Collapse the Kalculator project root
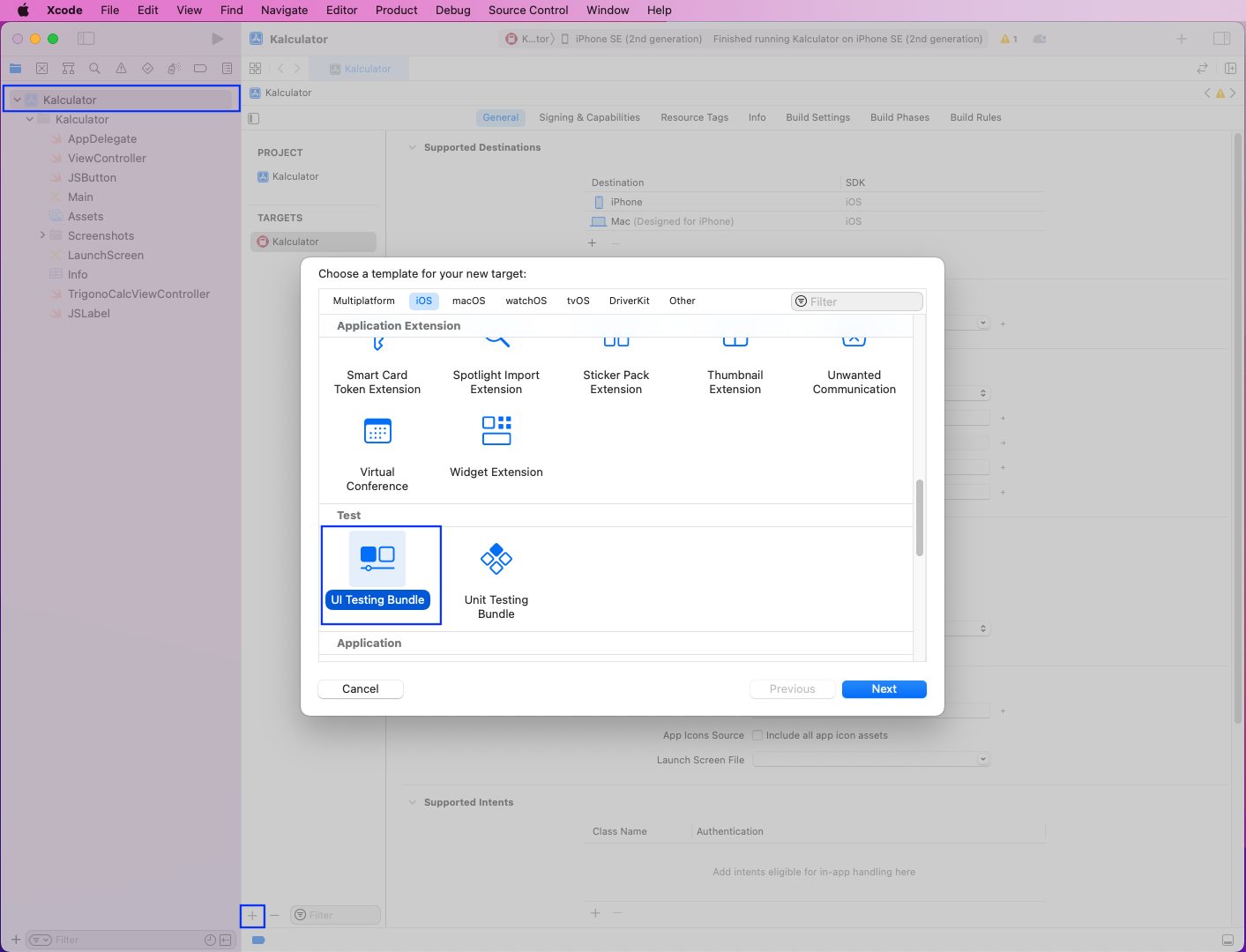This screenshot has height=952, width=1246. click(17, 100)
